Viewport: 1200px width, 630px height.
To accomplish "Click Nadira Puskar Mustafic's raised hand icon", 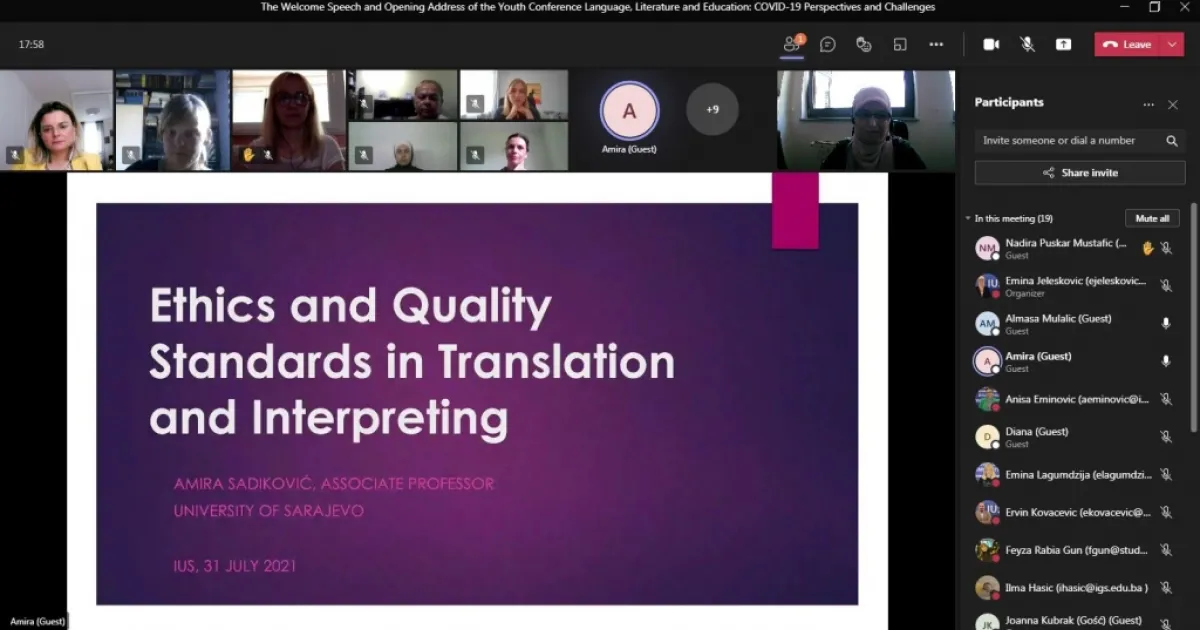I will [1147, 248].
